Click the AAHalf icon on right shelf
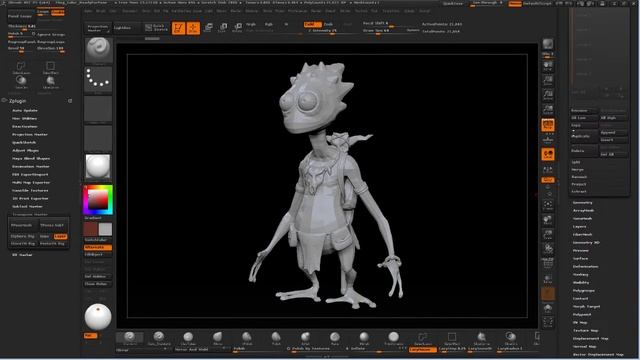Image resolution: width=640 pixels, height=360 pixels. coord(548,110)
